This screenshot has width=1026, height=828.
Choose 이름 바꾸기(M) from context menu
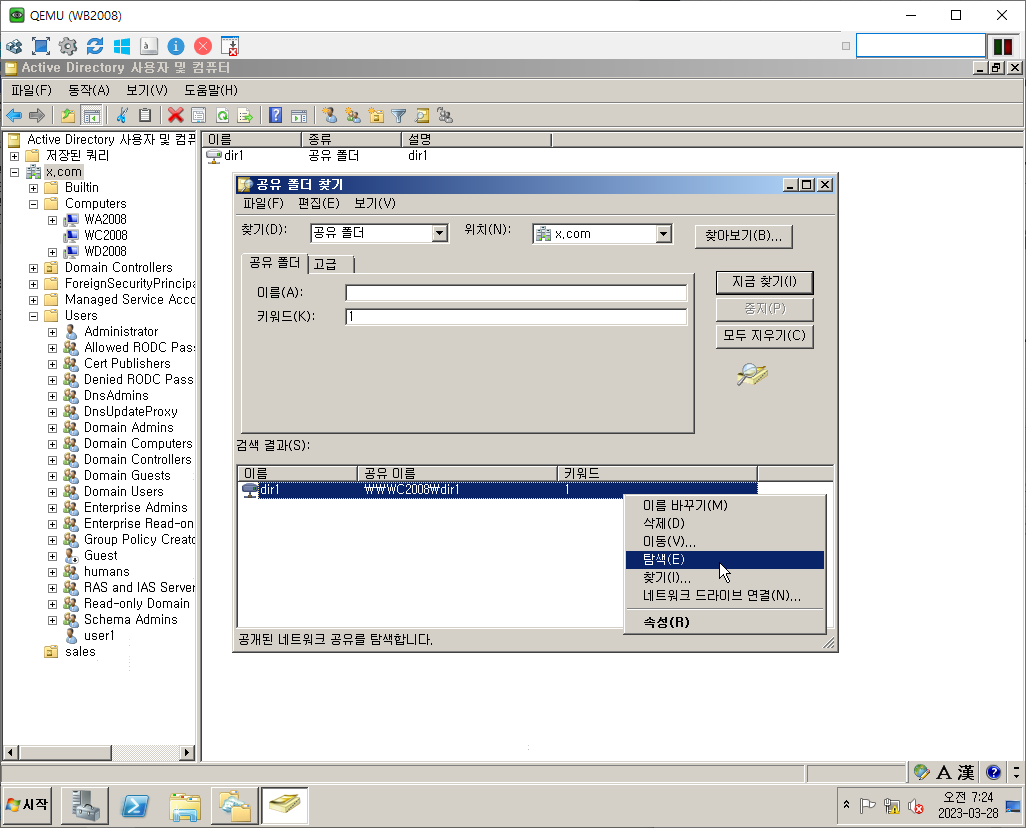[725, 505]
